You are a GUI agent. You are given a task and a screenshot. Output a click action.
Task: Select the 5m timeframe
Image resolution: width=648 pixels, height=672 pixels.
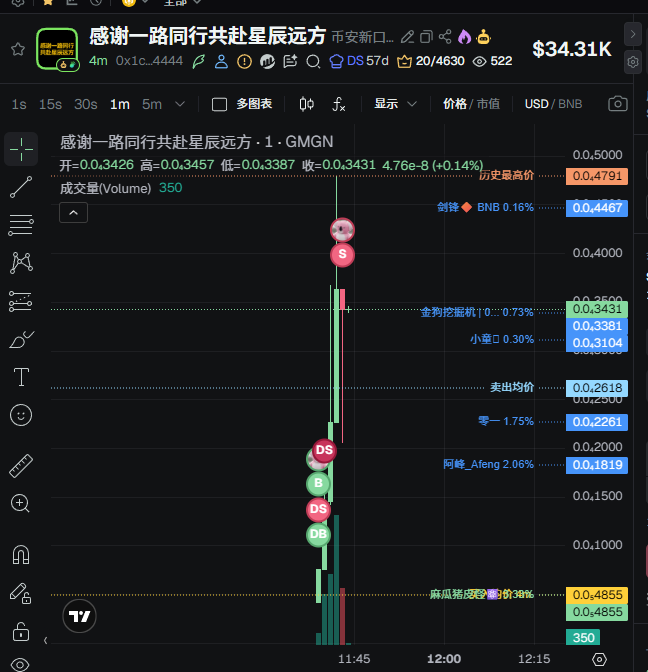pos(152,104)
